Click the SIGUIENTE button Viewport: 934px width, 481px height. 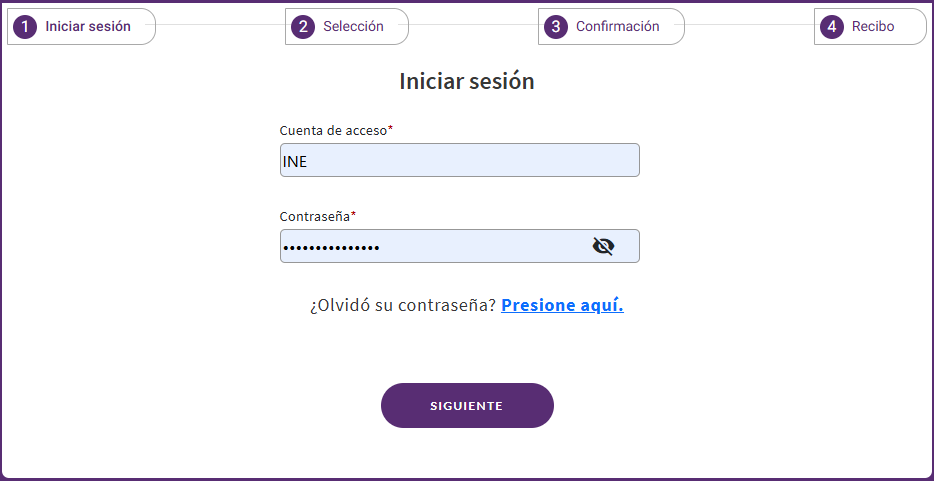coord(467,405)
